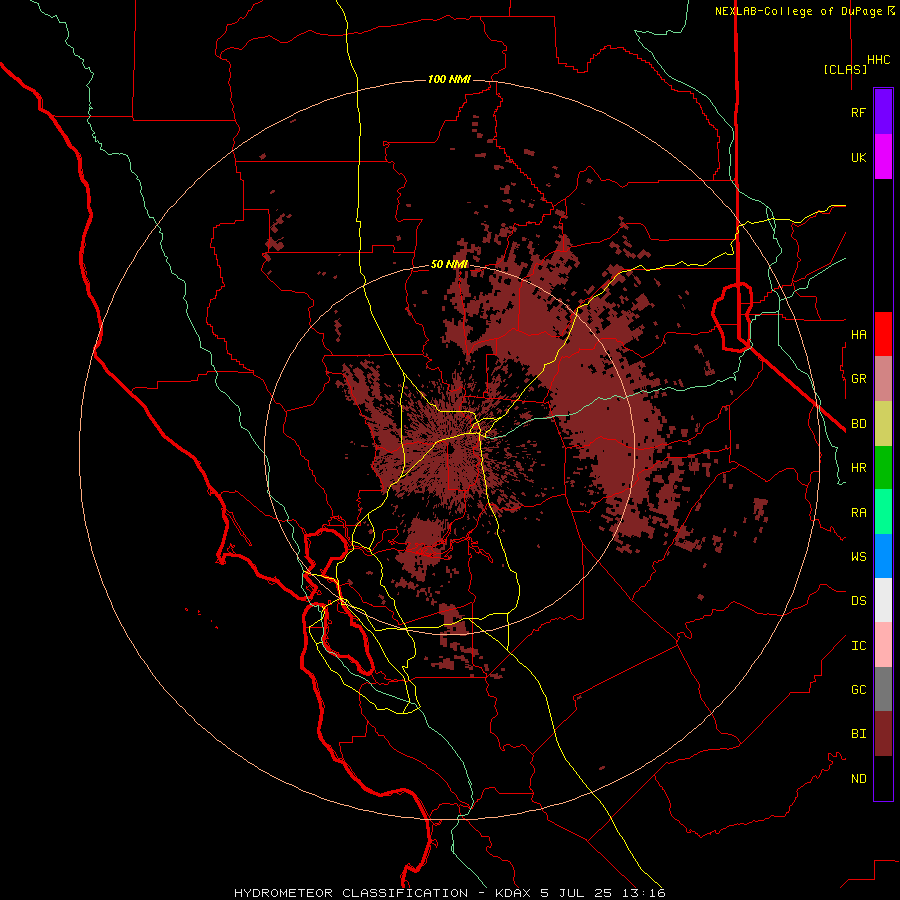900x900 pixels.
Task: Click the 100 NMI range ring label
Action: [449, 79]
